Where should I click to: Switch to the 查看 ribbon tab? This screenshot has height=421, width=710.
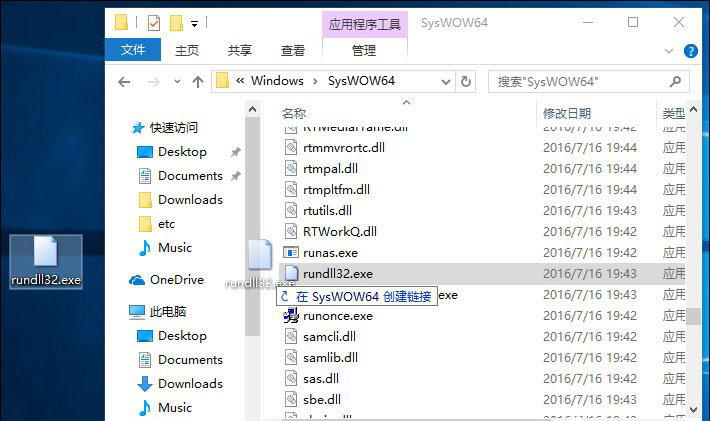click(x=293, y=50)
